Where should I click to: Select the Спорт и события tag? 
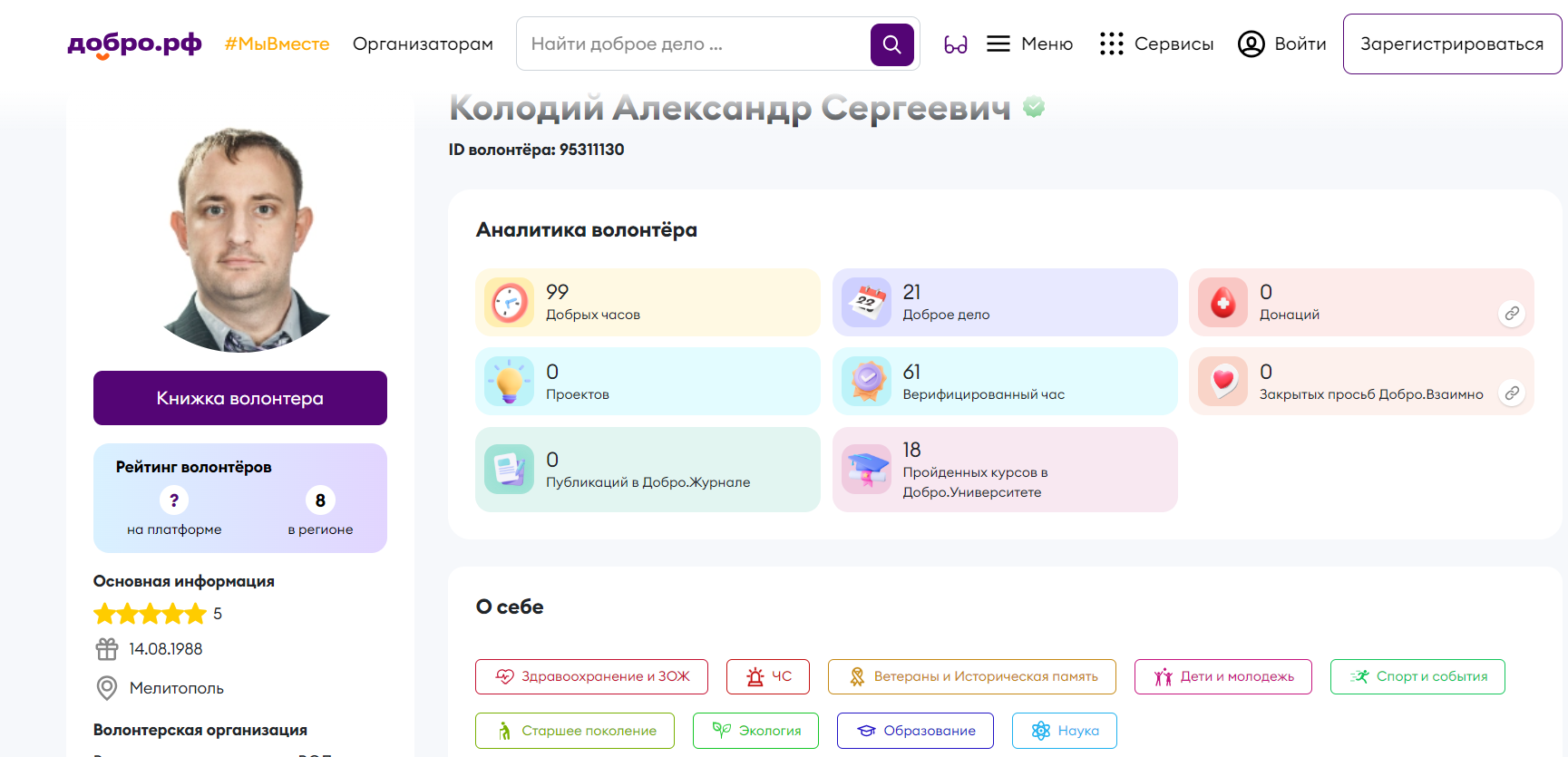1417,676
